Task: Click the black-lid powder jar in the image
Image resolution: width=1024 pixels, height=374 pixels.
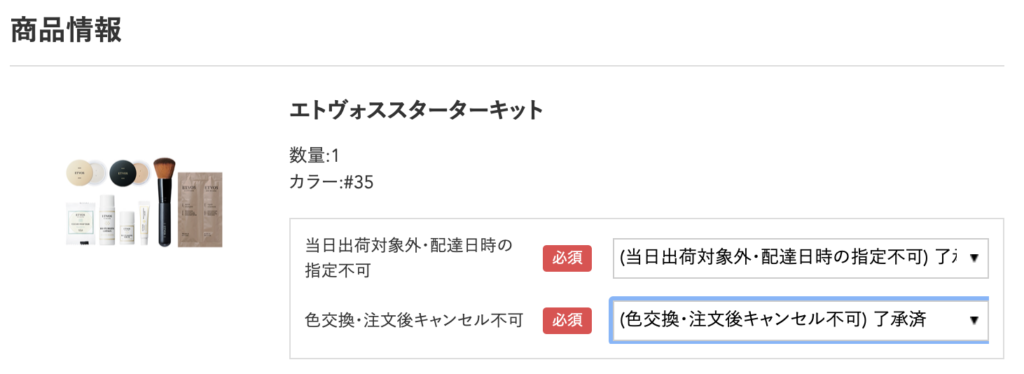Action: coord(129,173)
